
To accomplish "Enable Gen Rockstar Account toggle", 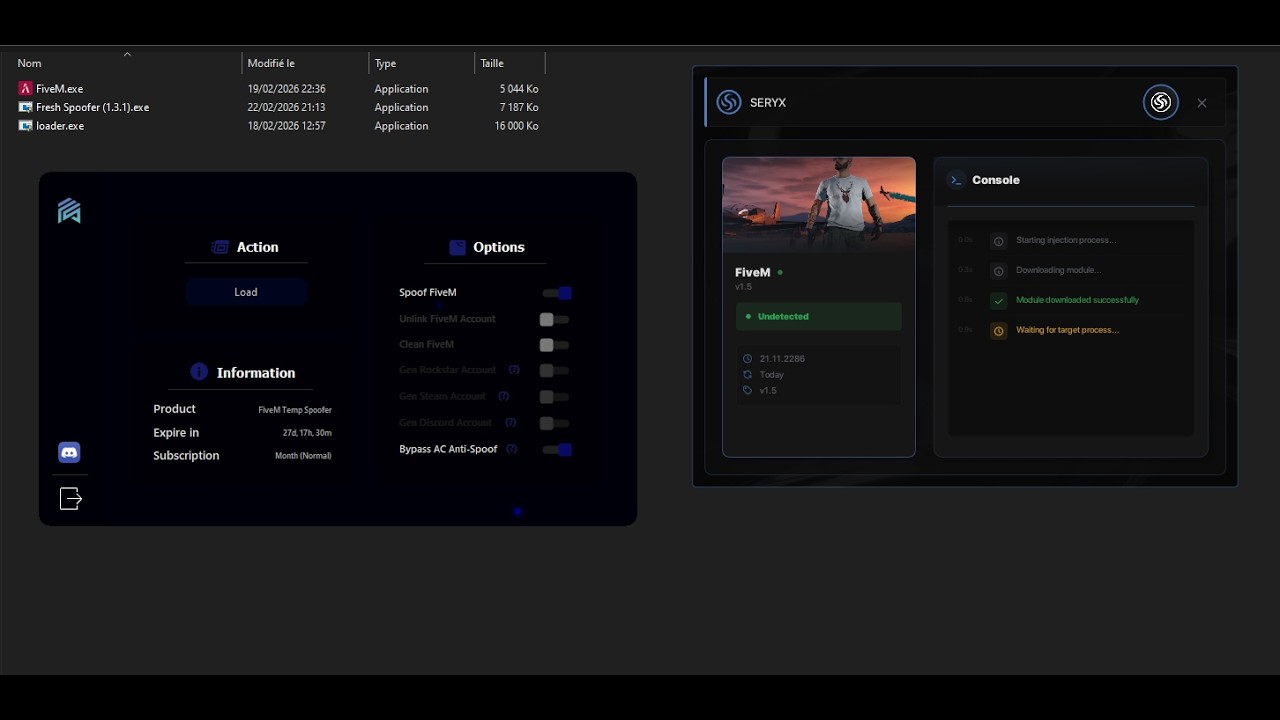I will tap(554, 371).
